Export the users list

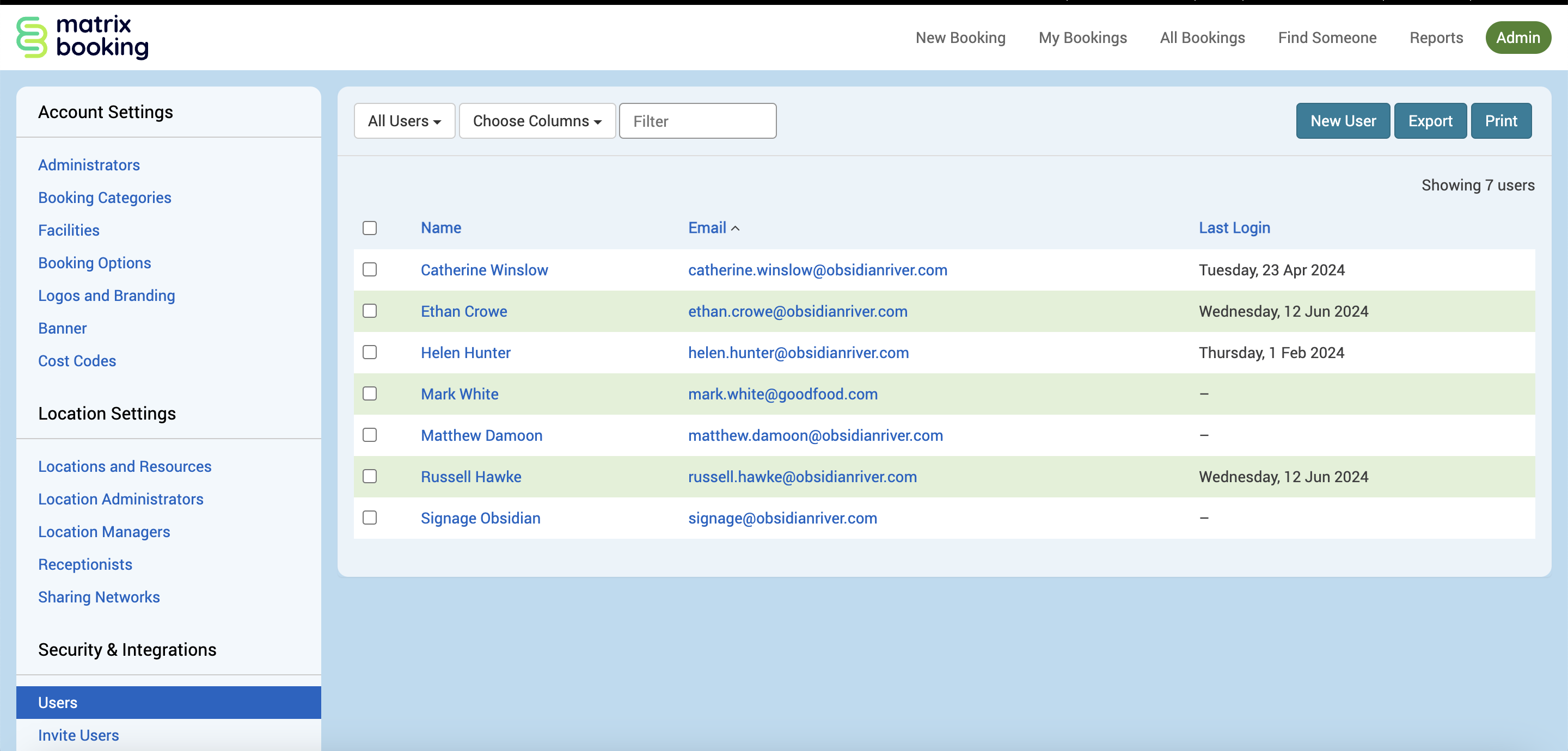click(1430, 121)
